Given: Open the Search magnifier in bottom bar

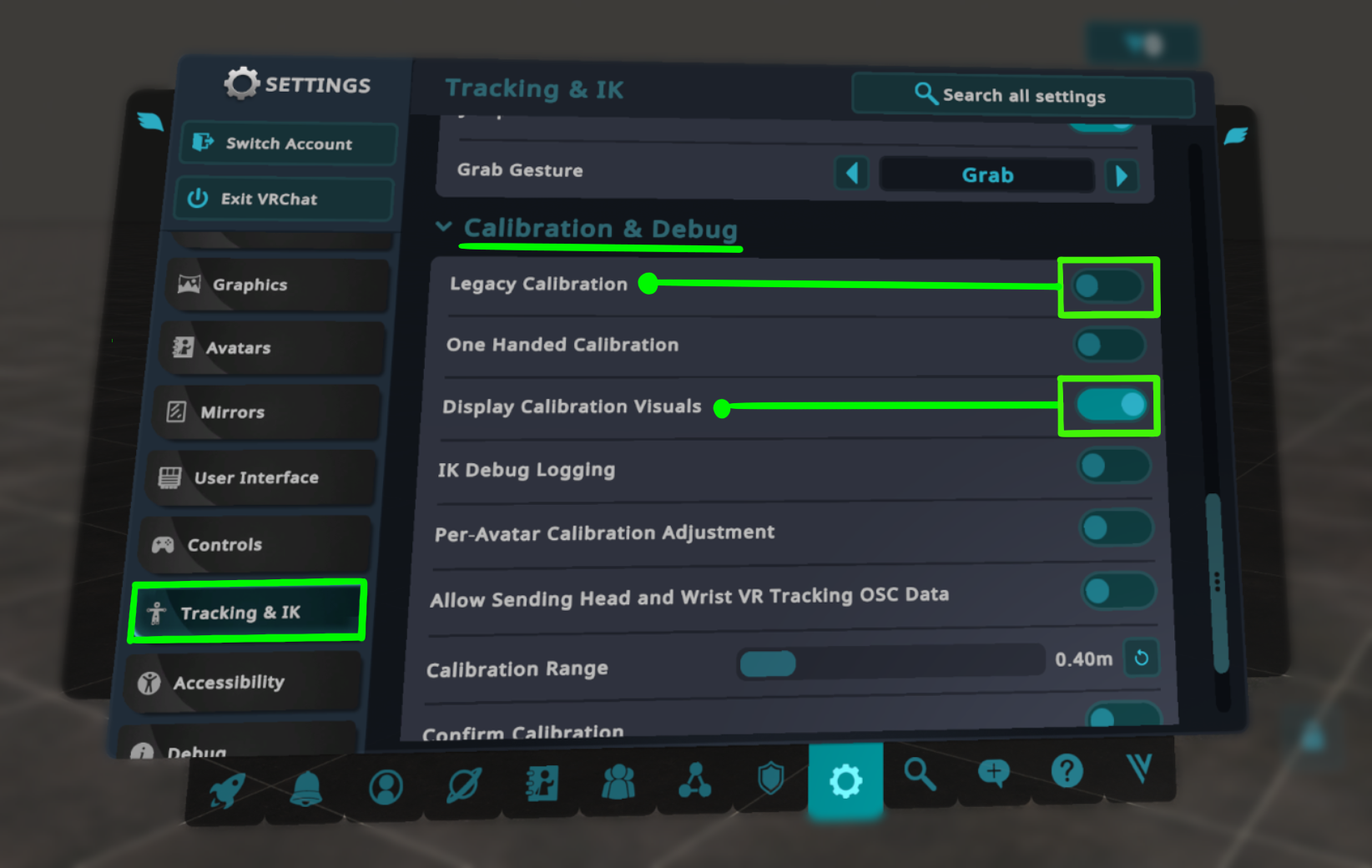Looking at the screenshot, I should coord(920,775).
